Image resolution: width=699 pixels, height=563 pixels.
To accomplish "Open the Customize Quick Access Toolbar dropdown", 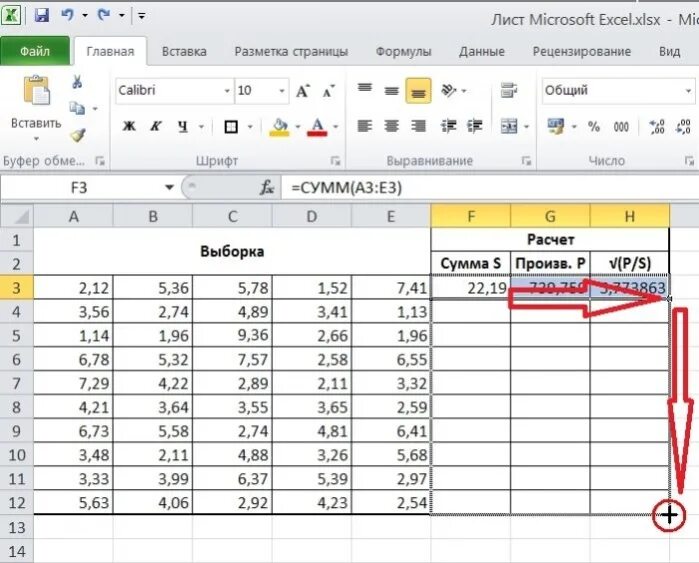I will click(142, 16).
